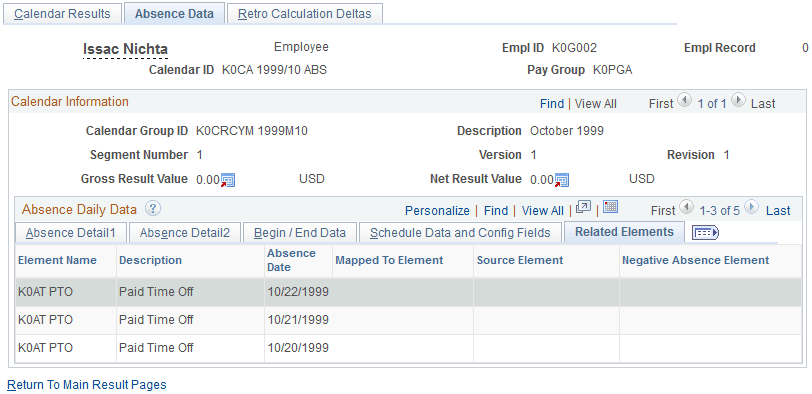Sort by Element Name column header

(57, 260)
